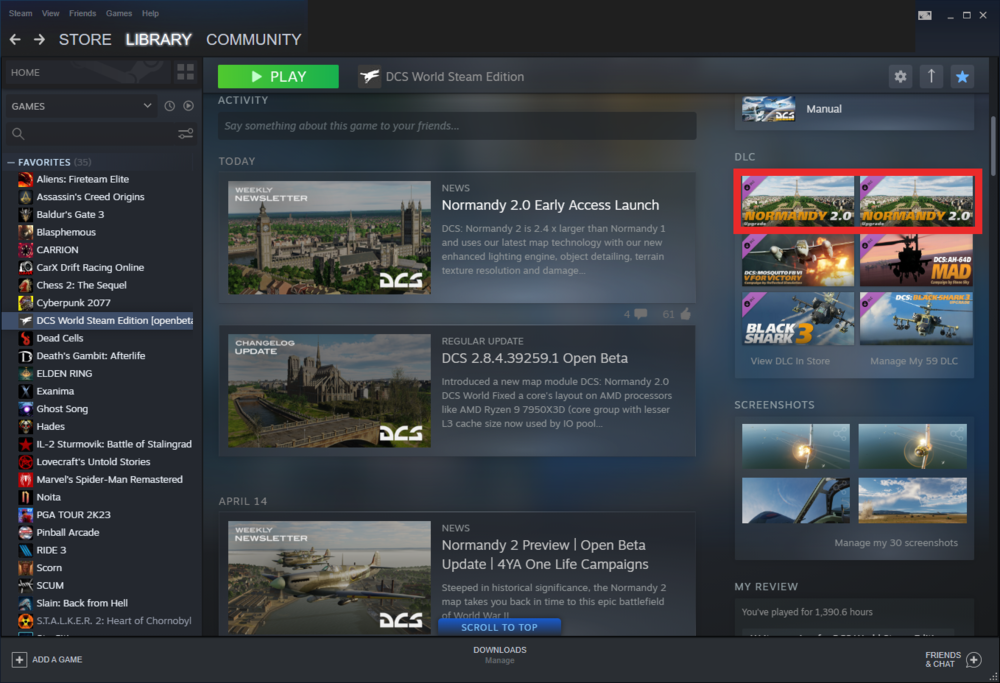The width and height of the screenshot is (1000, 683).
Task: Click SCROLL TO TOP button
Action: click(x=499, y=627)
